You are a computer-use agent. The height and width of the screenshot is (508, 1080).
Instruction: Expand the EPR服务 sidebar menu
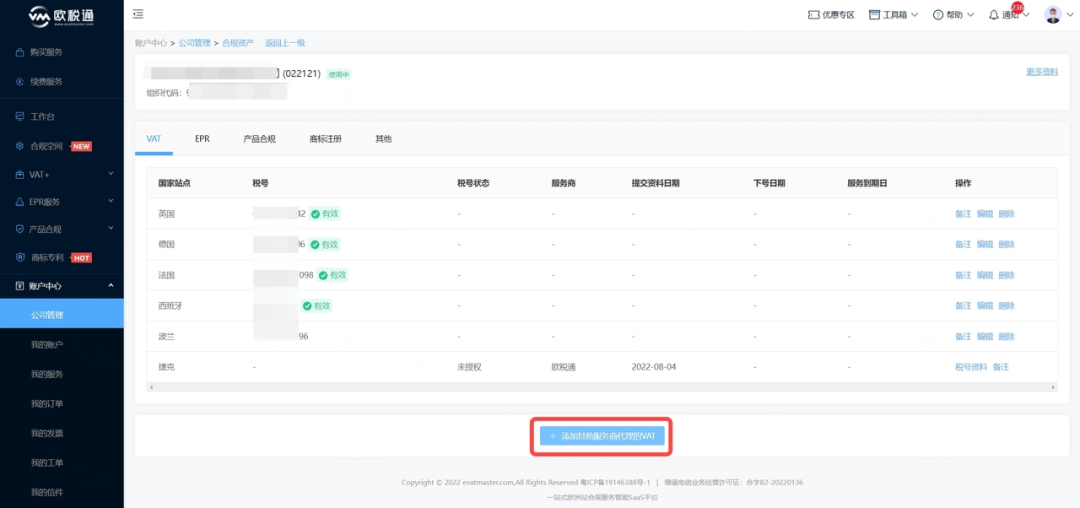tap(60, 202)
